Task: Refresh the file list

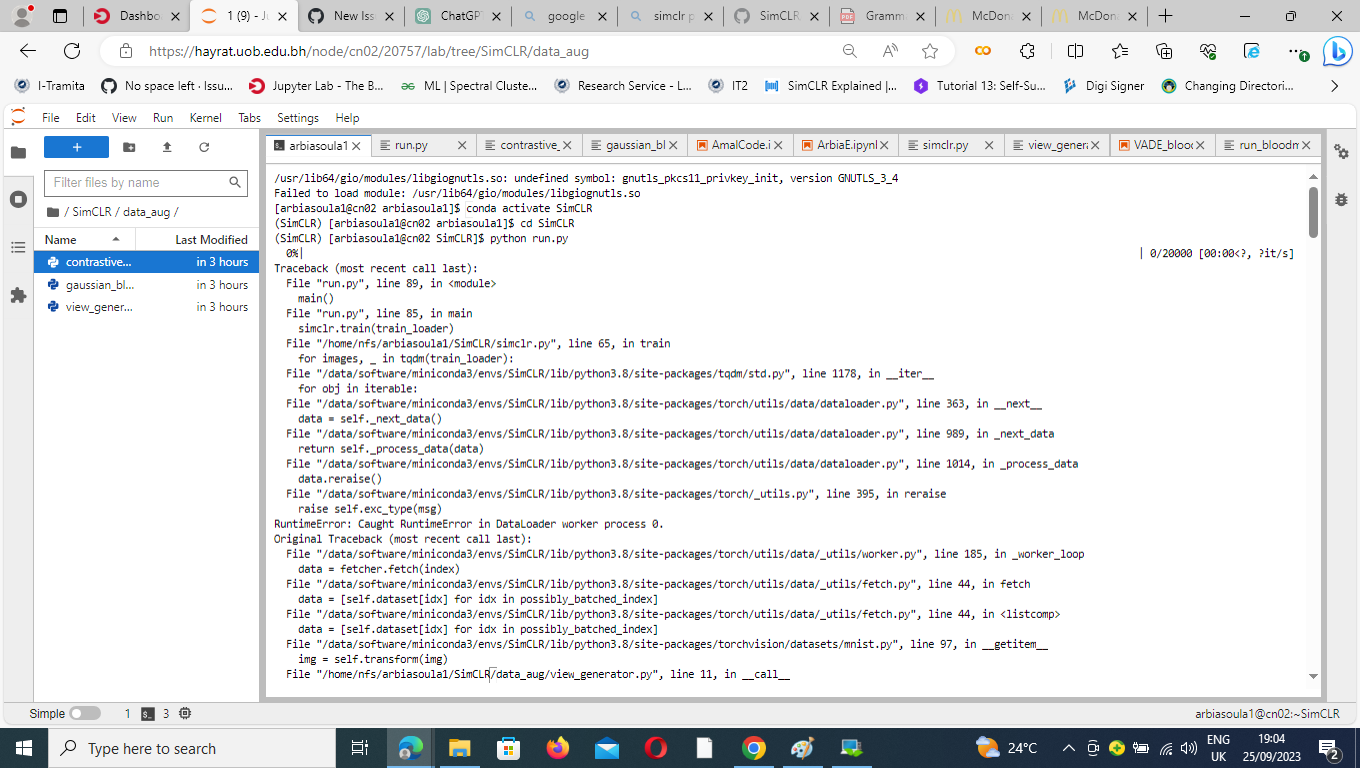Action: click(203, 146)
